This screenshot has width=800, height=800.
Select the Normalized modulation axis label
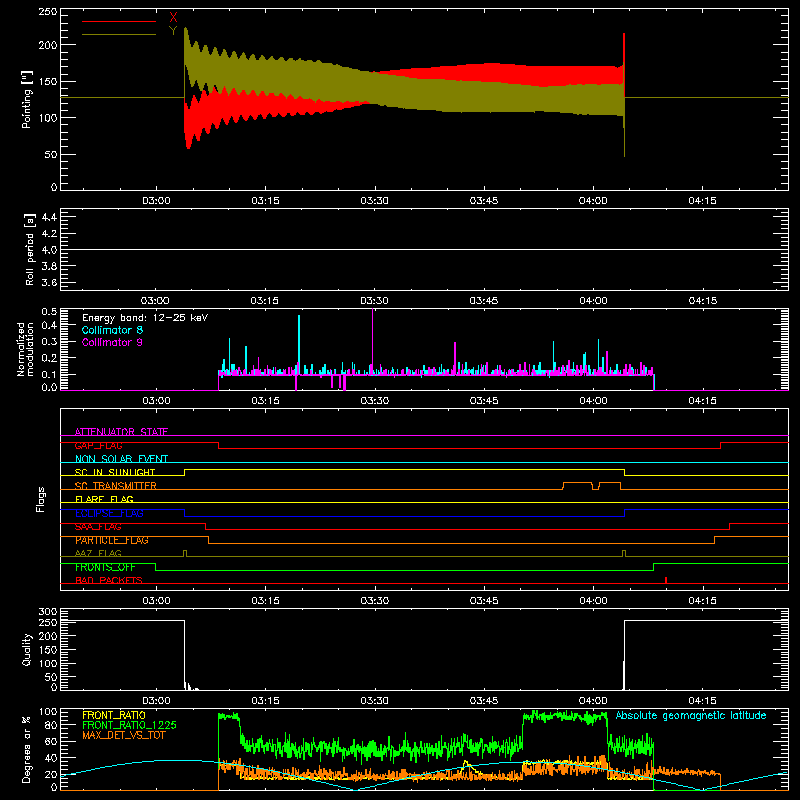click(25, 349)
